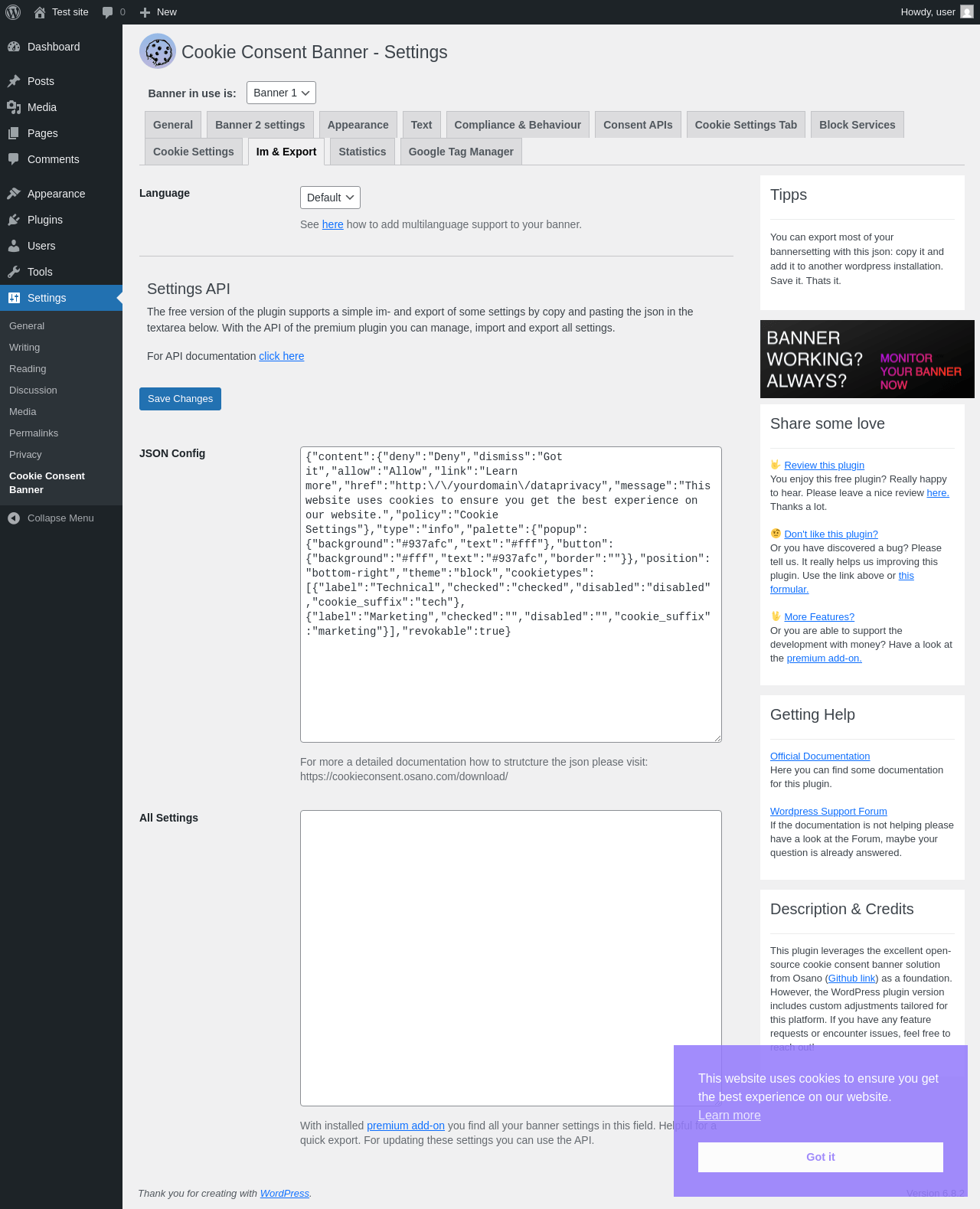Open the Banner in use dropdown

[281, 93]
